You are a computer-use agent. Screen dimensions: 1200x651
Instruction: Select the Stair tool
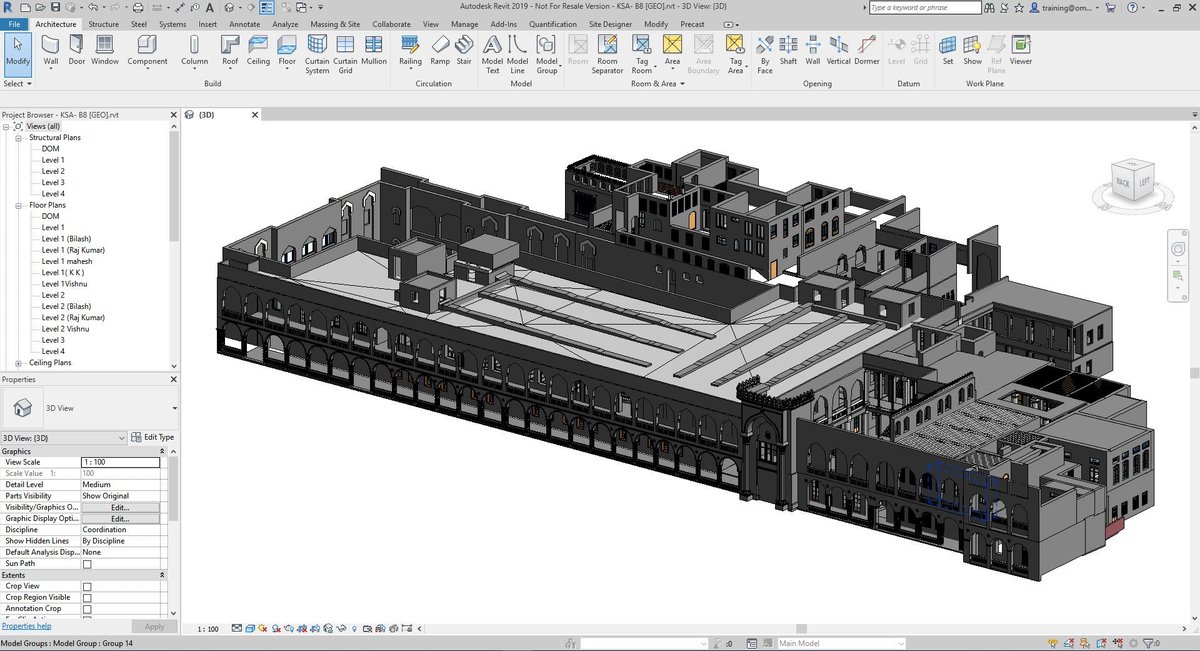click(464, 52)
